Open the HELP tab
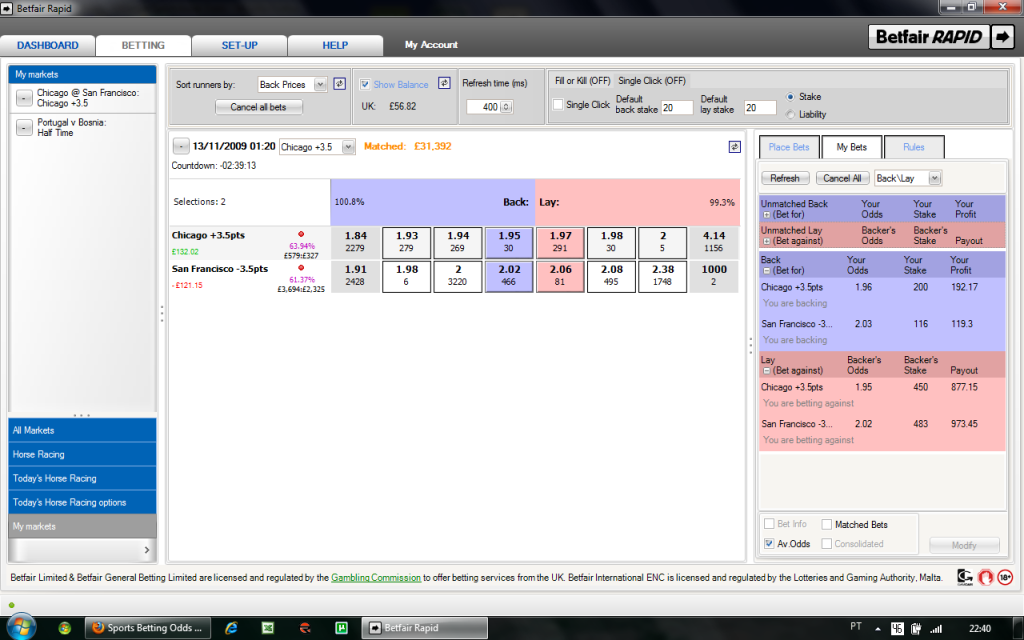 (335, 46)
